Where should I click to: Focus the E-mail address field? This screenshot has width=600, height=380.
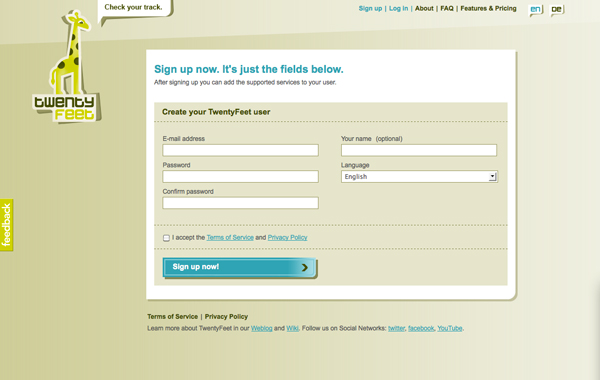click(240, 150)
